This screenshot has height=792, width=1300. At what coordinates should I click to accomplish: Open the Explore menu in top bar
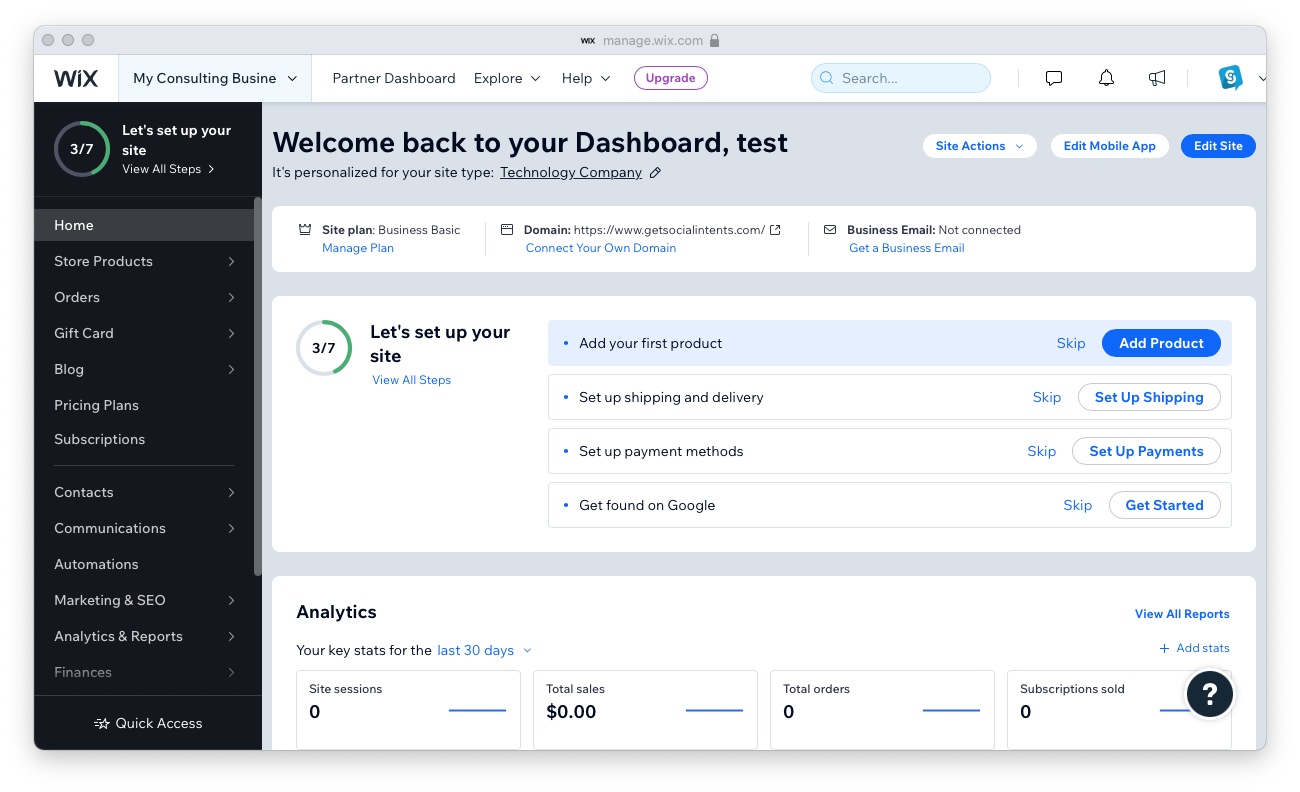507,78
